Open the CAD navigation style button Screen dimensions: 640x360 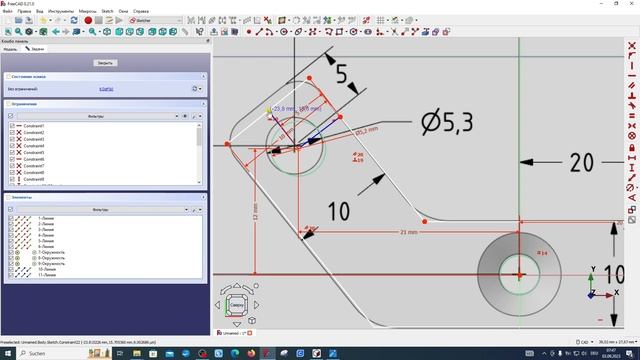click(x=584, y=342)
